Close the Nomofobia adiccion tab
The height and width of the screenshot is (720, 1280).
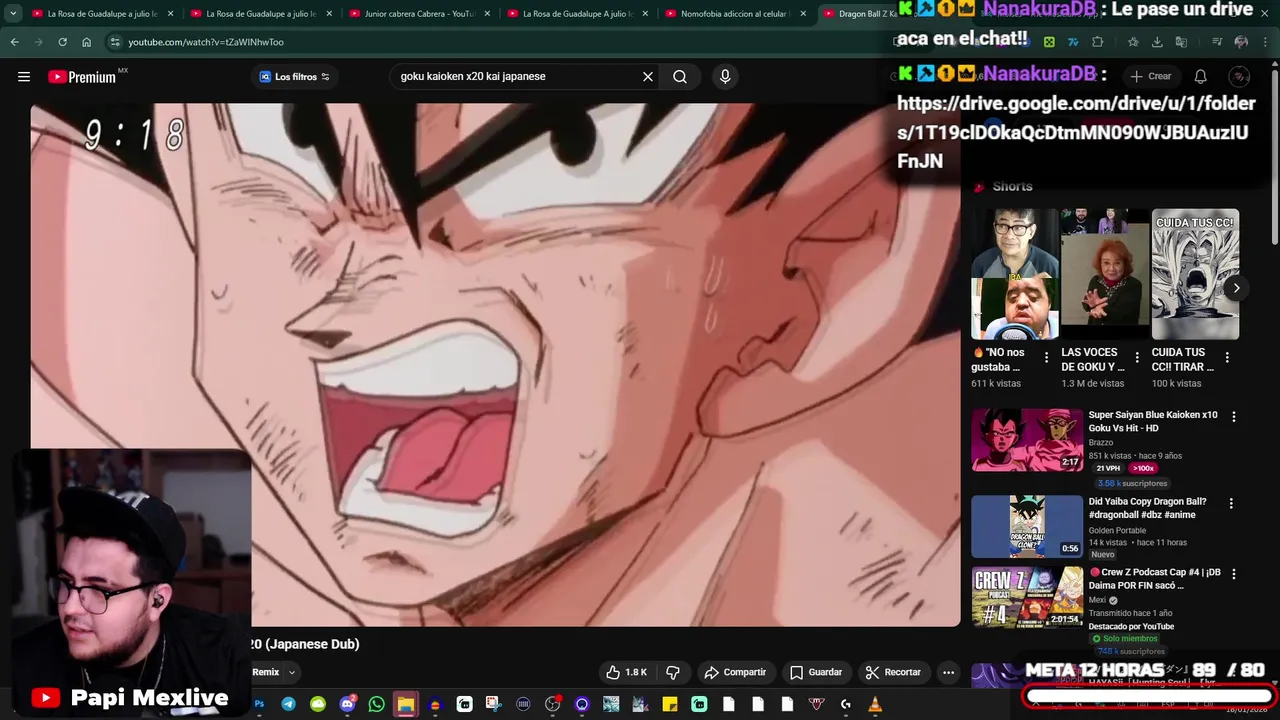click(x=803, y=14)
